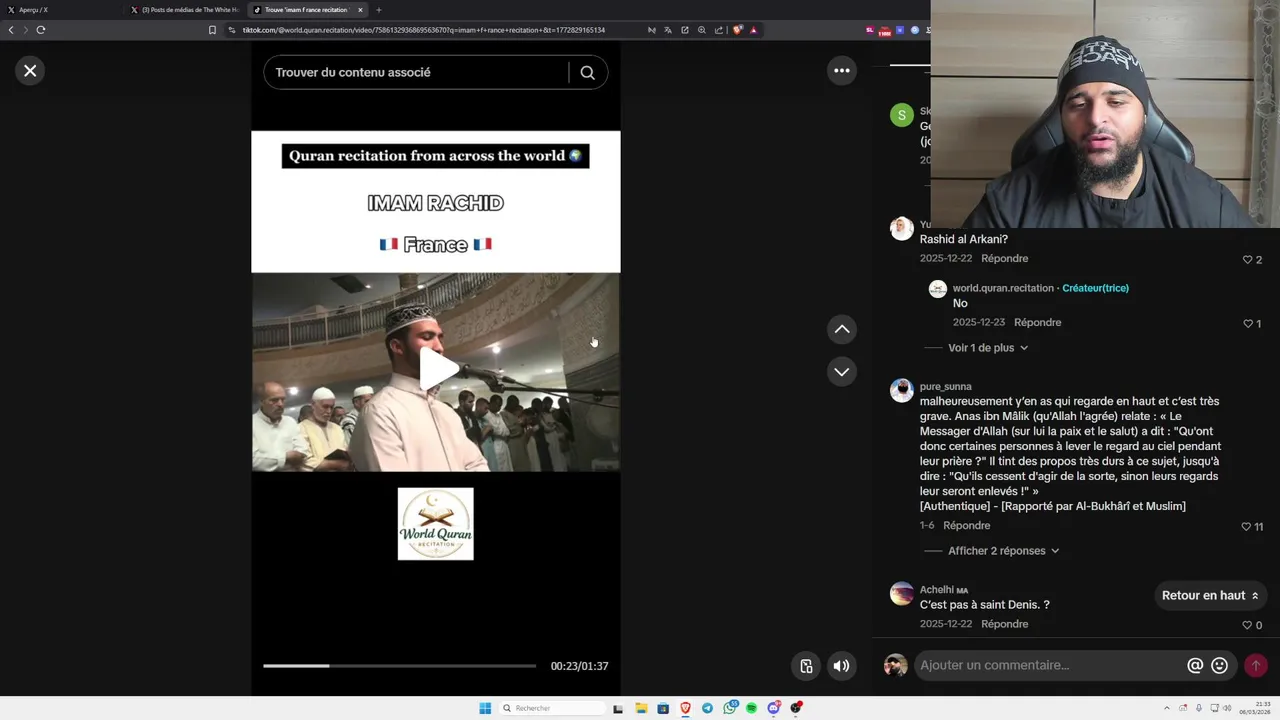The image size is (1280, 720).
Task: Click the green 'S' commenter avatar
Action: point(902,115)
